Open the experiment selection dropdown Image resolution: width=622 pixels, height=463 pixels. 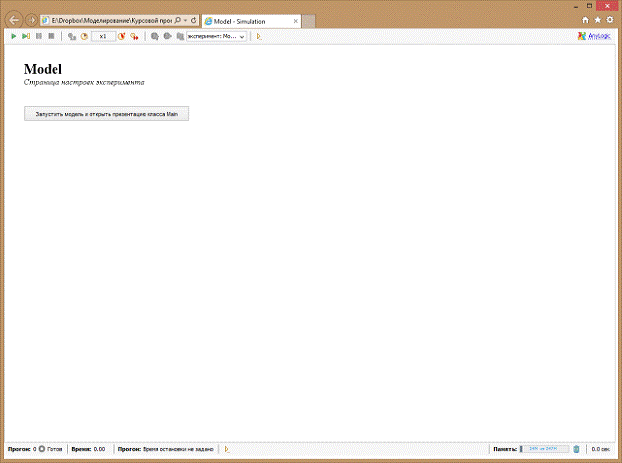216,36
